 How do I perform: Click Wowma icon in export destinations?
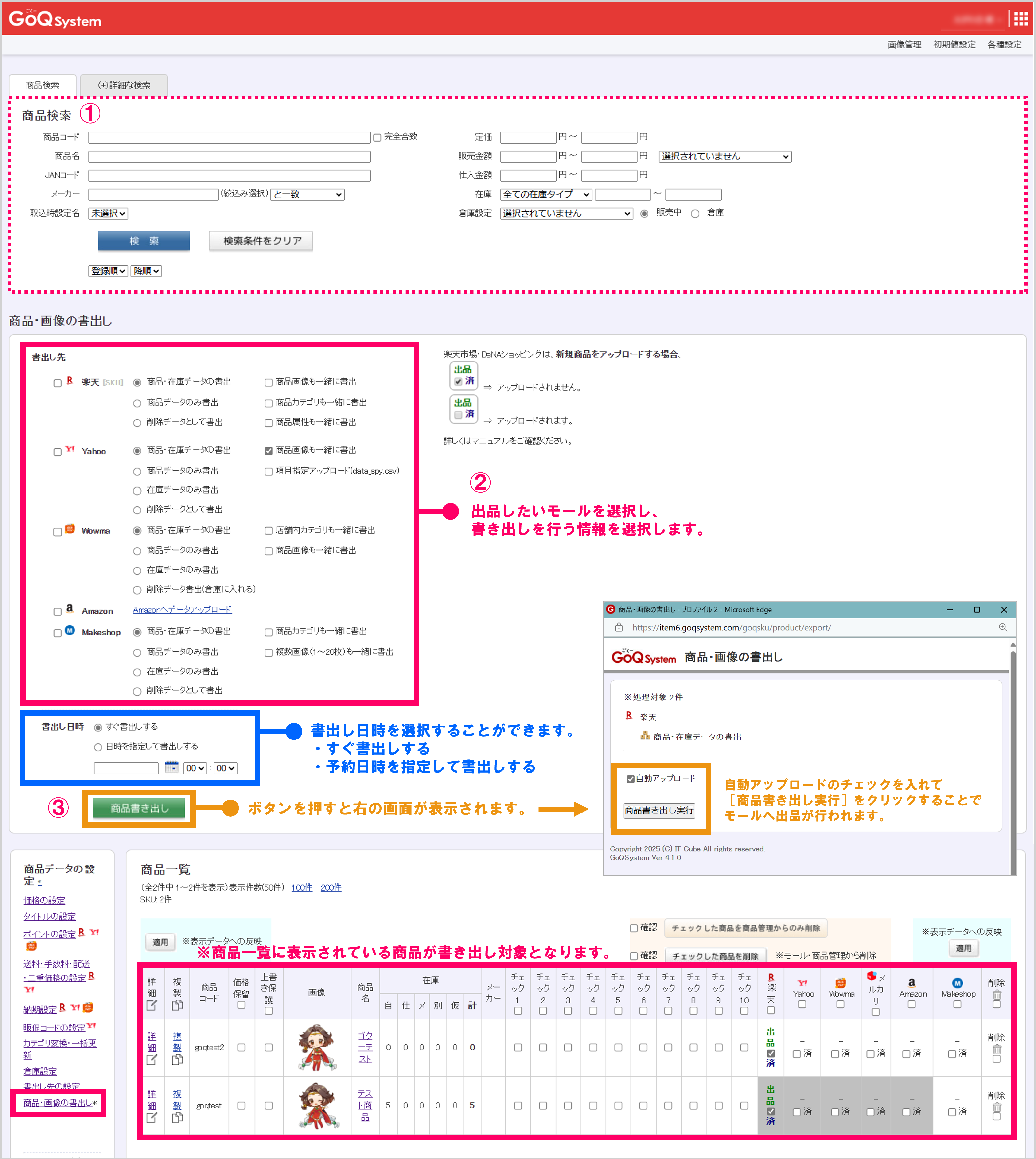[x=70, y=529]
